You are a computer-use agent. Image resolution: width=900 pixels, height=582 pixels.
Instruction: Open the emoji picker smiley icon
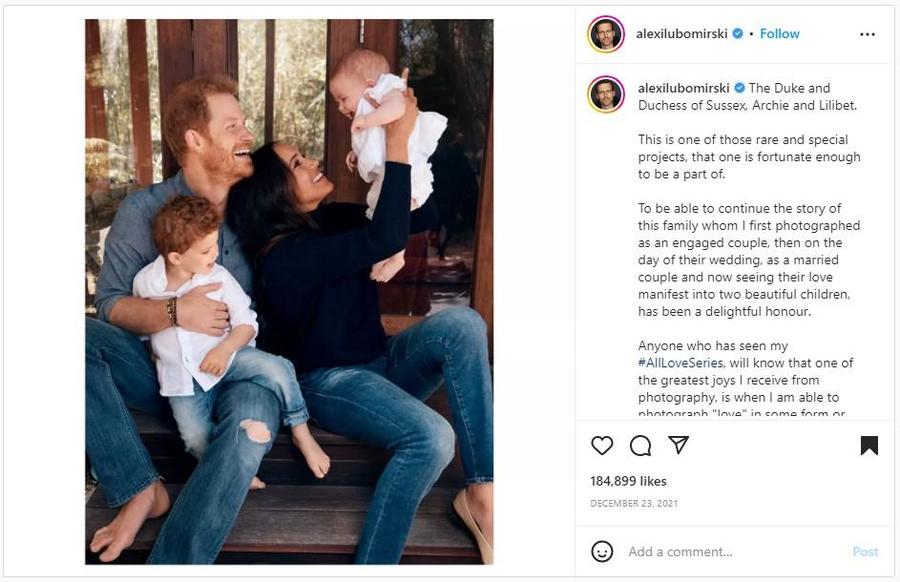pos(602,551)
